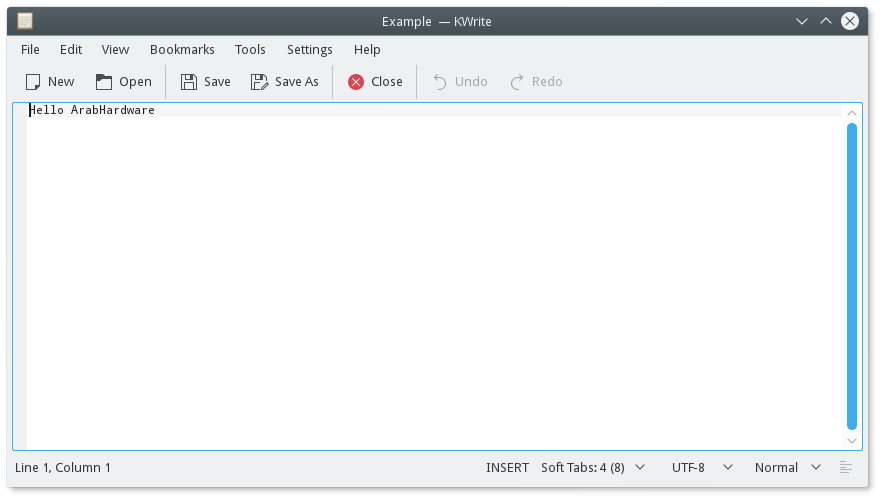Click the KWrite application icon in title bar
Viewport: 881px width, 500px height.
click(x=25, y=21)
